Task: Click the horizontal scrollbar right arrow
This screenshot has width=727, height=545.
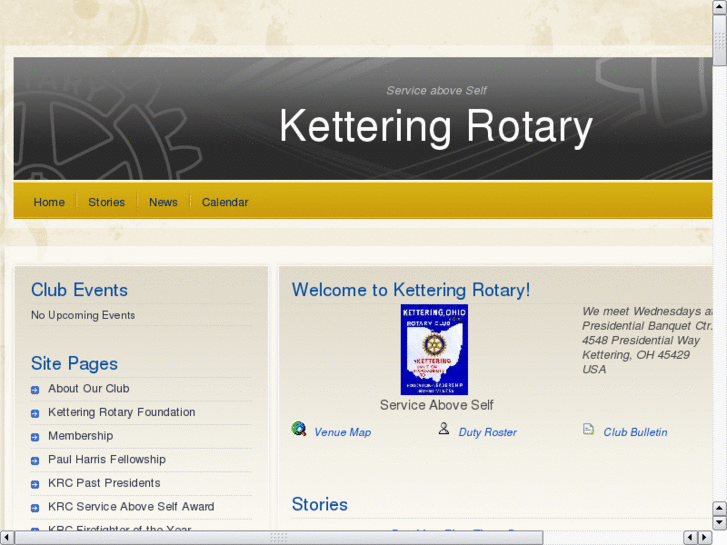Action: pos(705,538)
